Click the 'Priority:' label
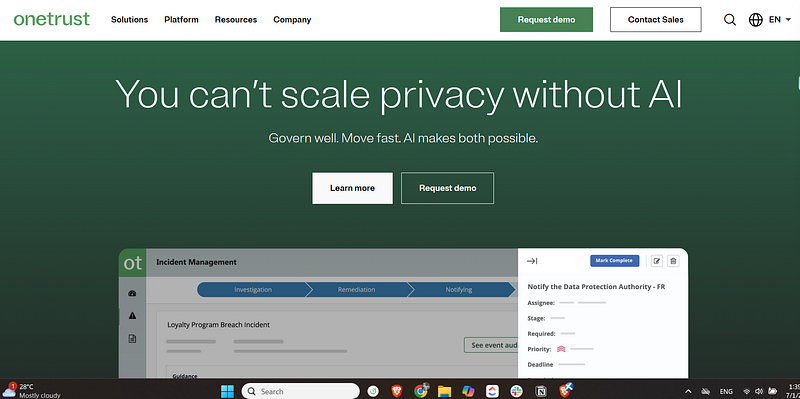800x399 pixels. point(539,349)
